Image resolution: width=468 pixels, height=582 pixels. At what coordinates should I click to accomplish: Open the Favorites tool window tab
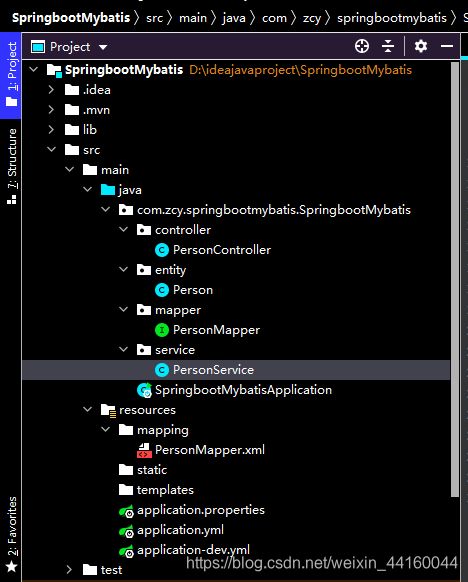point(12,533)
